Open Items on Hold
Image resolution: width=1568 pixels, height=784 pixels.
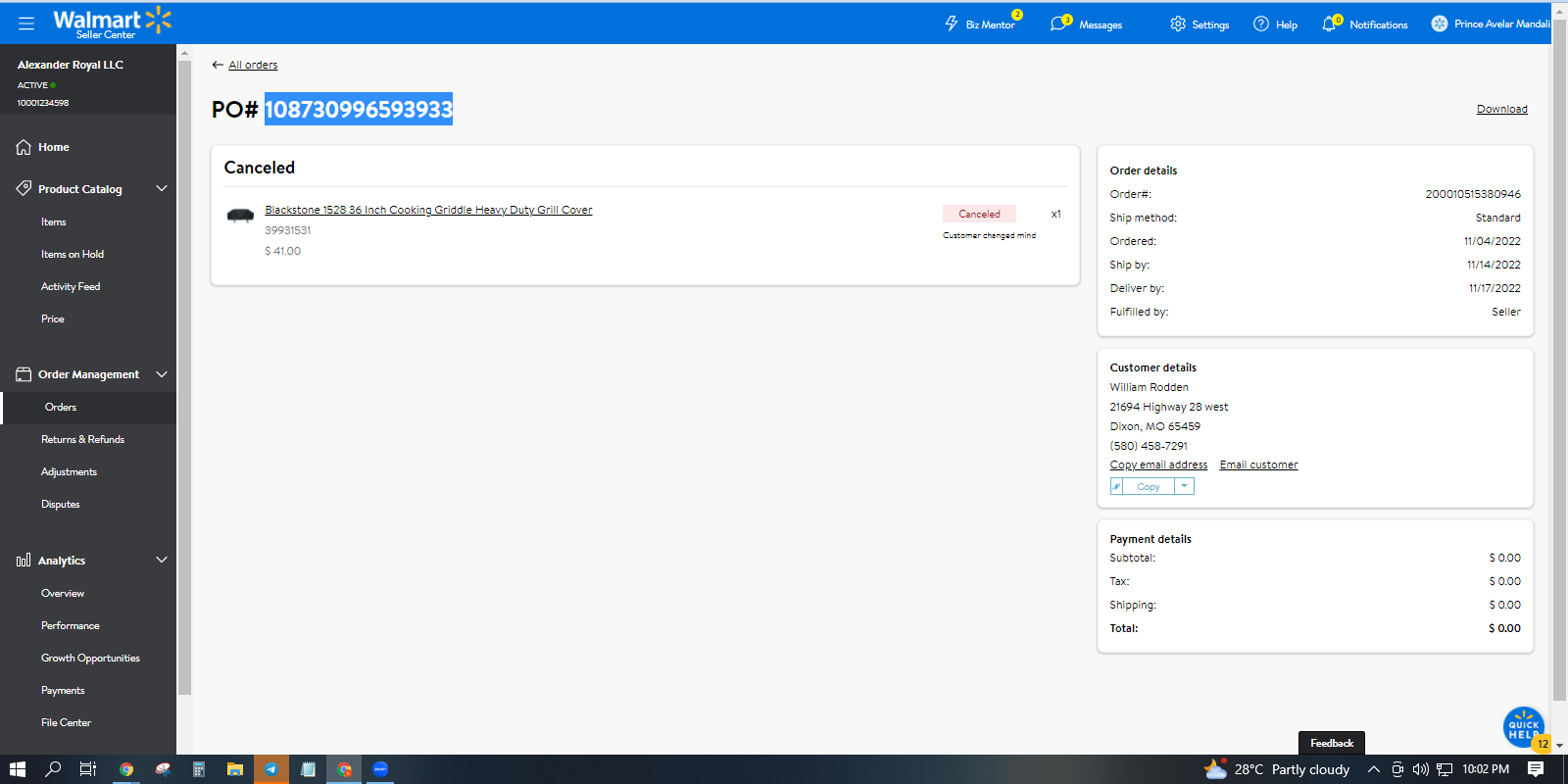pyautogui.click(x=73, y=254)
